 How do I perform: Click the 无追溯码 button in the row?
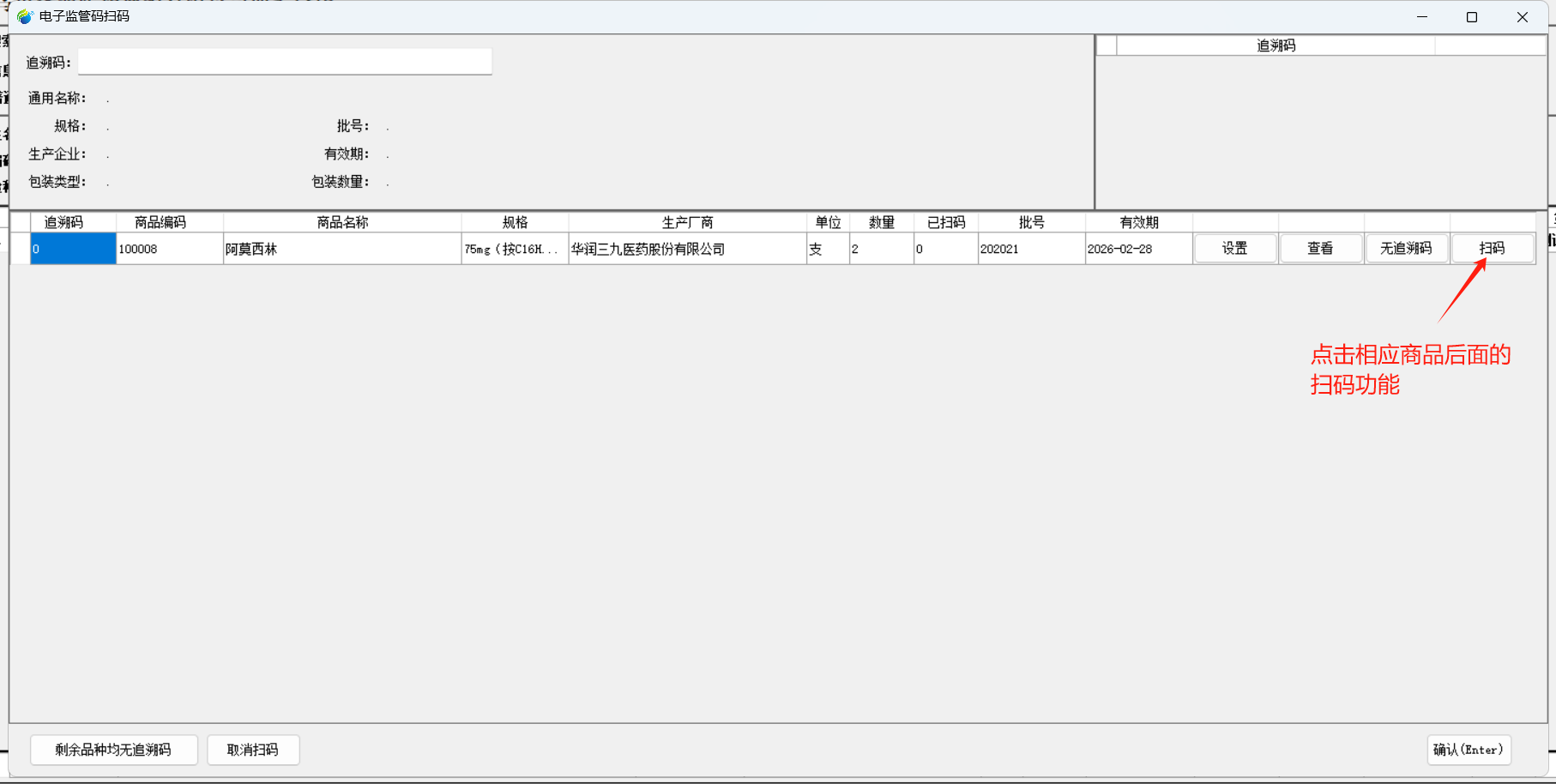pyautogui.click(x=1406, y=249)
